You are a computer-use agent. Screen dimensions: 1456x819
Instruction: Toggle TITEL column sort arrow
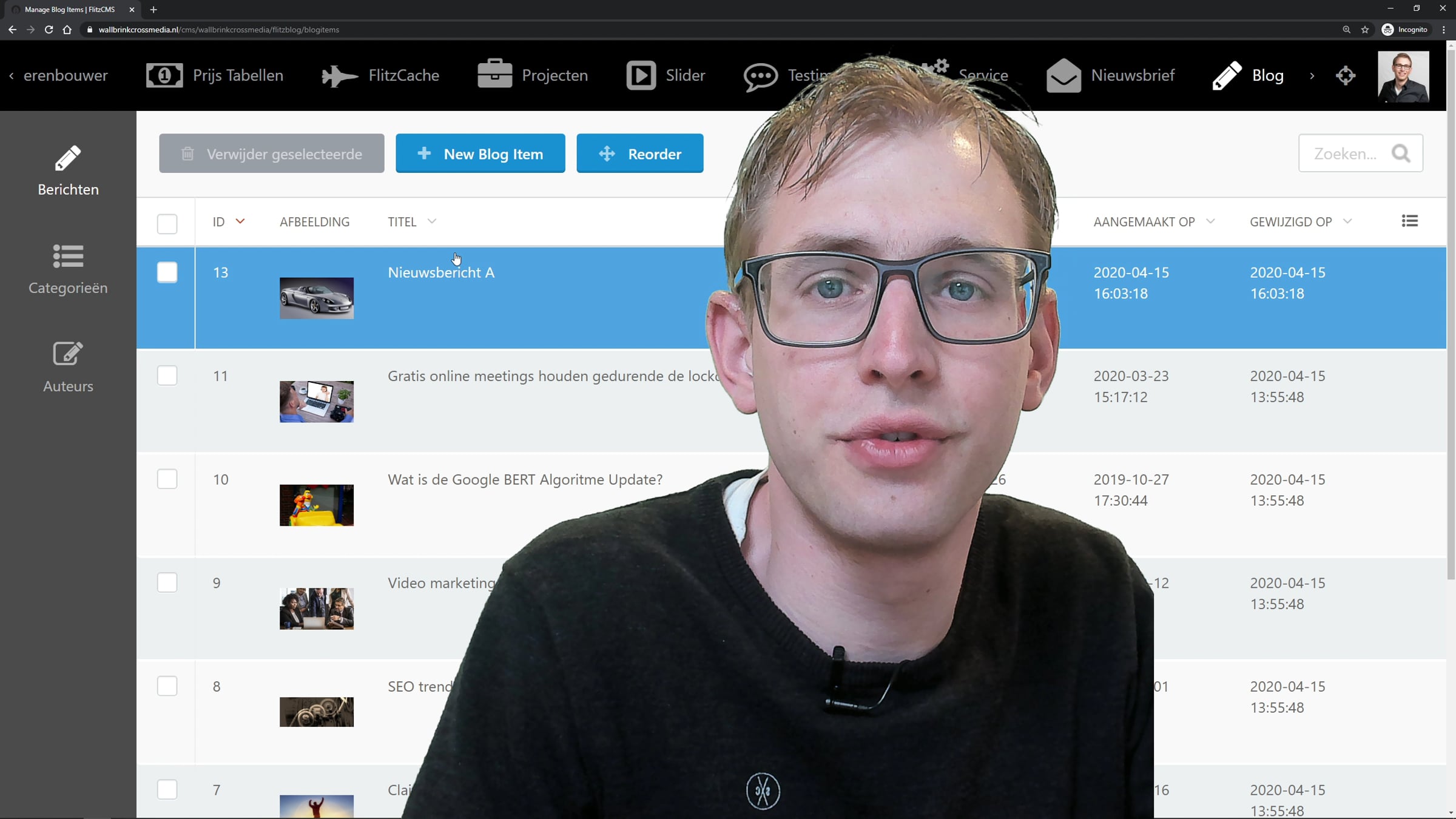coord(431,221)
